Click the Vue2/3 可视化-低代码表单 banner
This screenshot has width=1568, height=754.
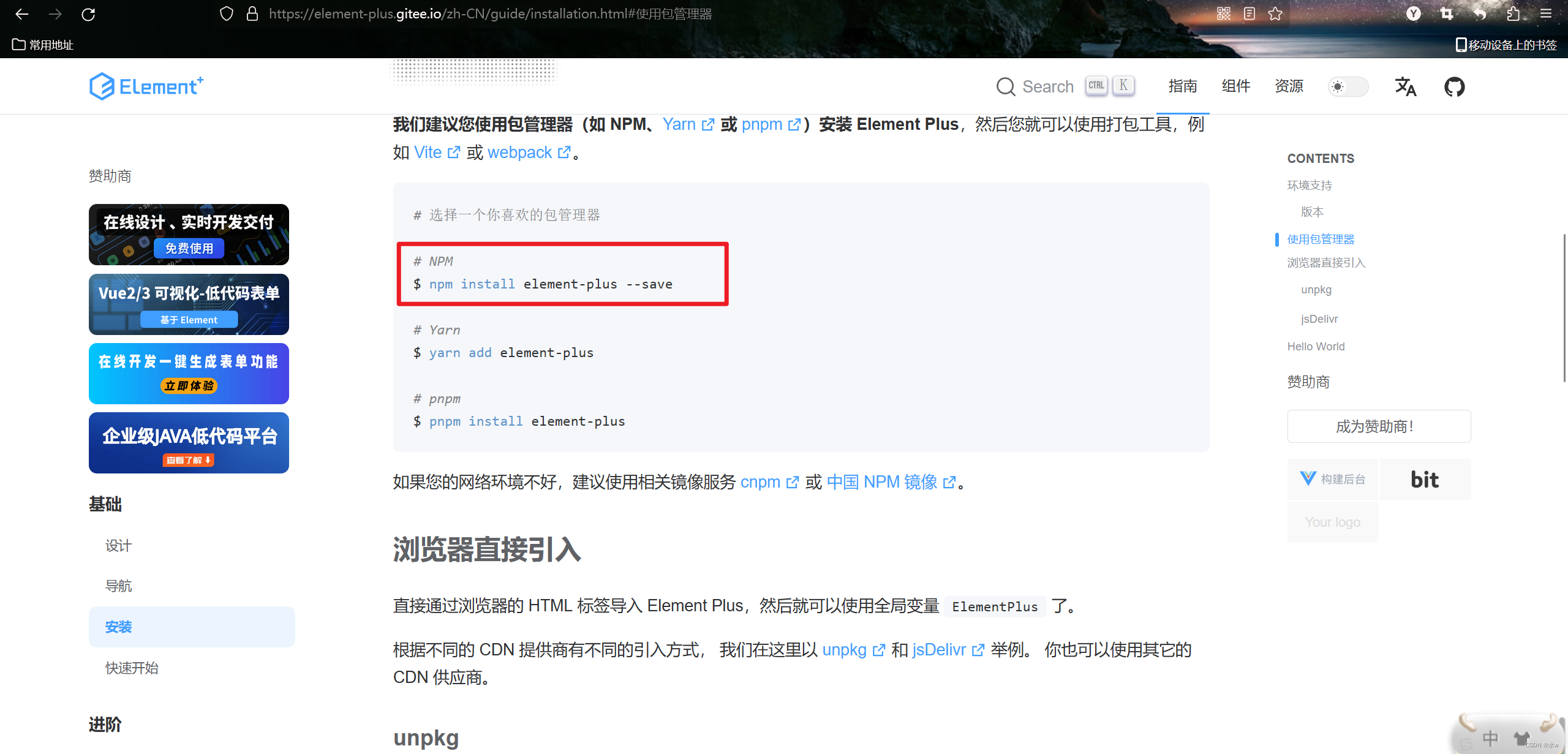click(x=189, y=304)
